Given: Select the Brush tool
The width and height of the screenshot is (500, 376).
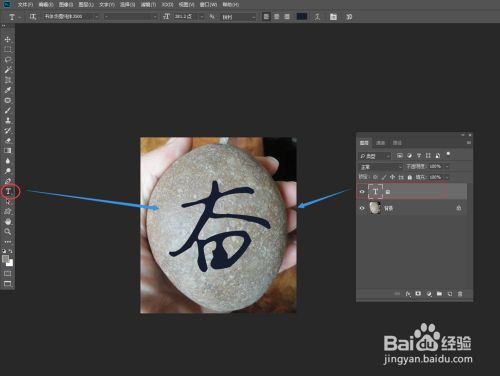Looking at the screenshot, I should click(x=8, y=110).
